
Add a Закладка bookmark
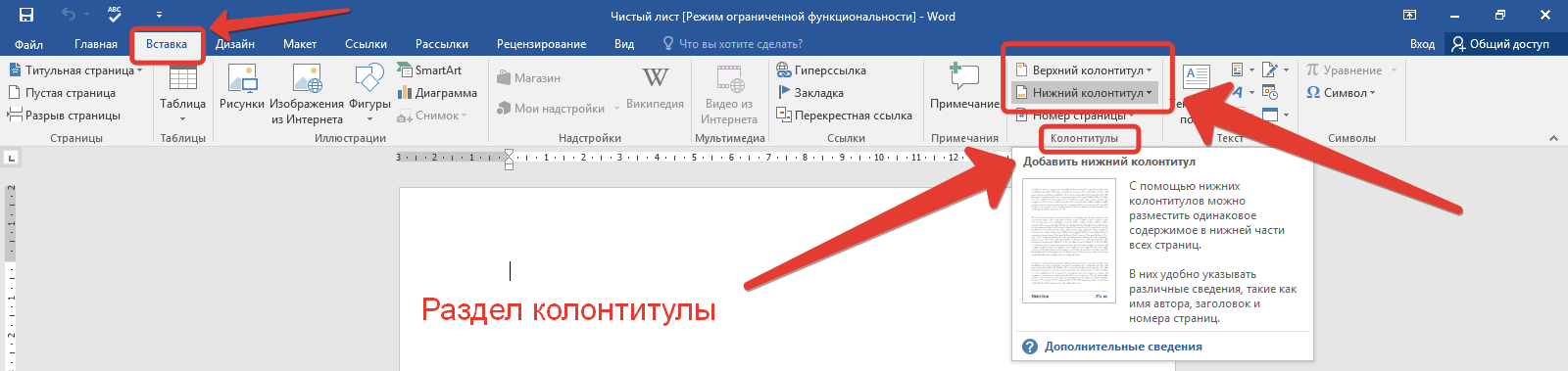tap(809, 93)
